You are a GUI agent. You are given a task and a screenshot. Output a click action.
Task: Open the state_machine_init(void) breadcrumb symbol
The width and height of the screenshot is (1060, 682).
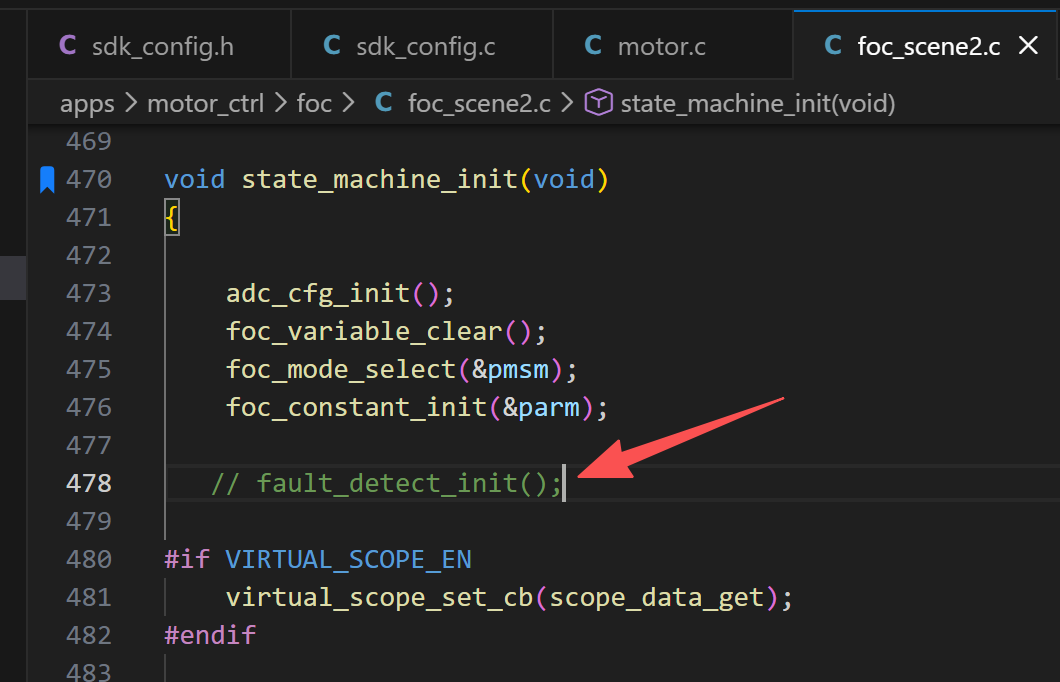(x=758, y=103)
